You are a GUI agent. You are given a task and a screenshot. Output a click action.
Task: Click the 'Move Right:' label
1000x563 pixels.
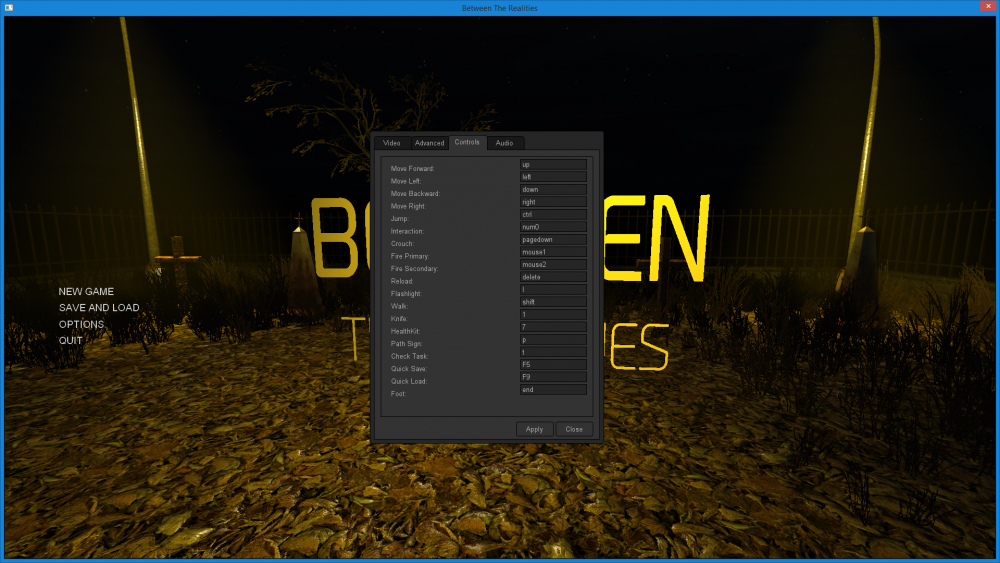click(x=408, y=206)
